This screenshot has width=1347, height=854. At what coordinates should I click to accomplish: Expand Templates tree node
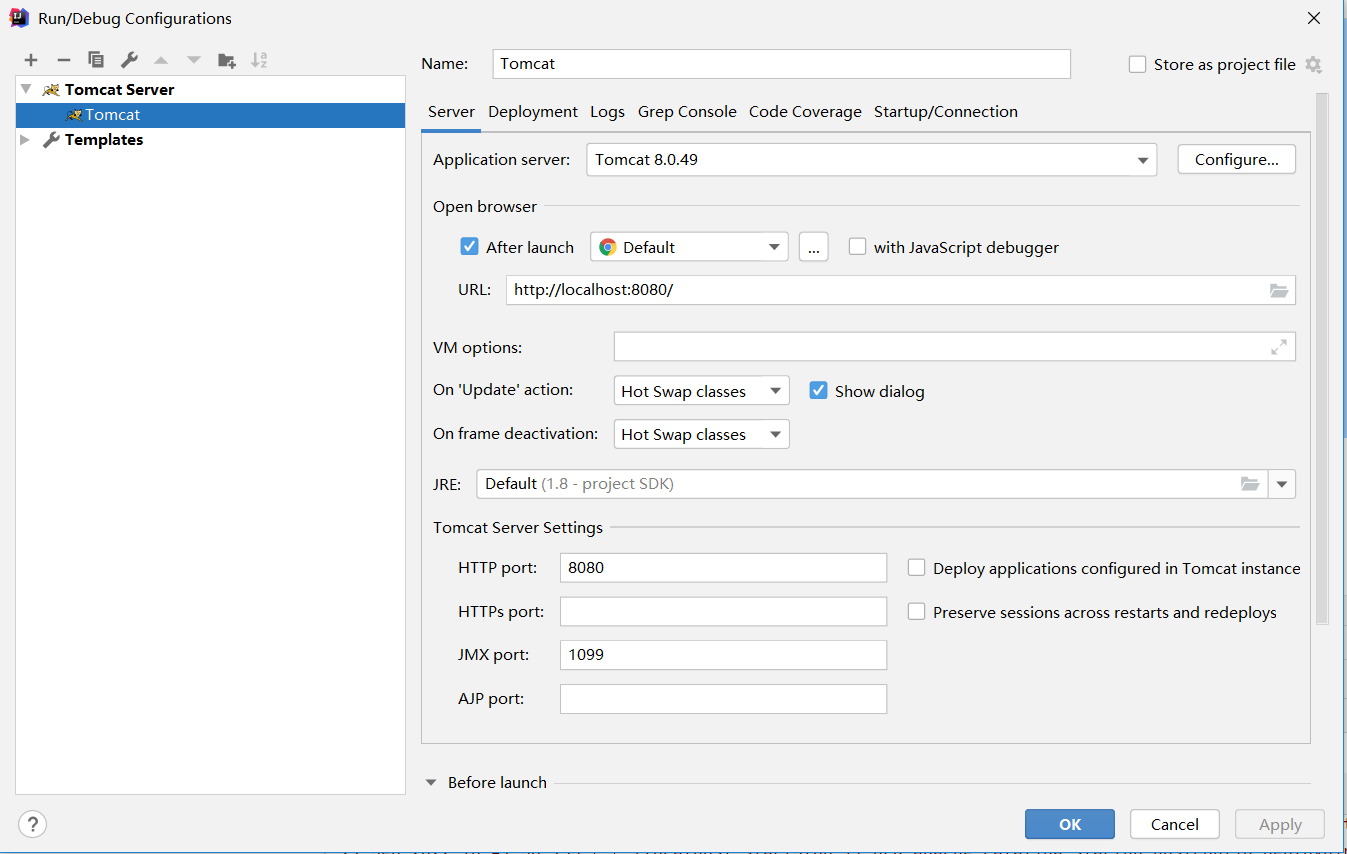tap(26, 140)
